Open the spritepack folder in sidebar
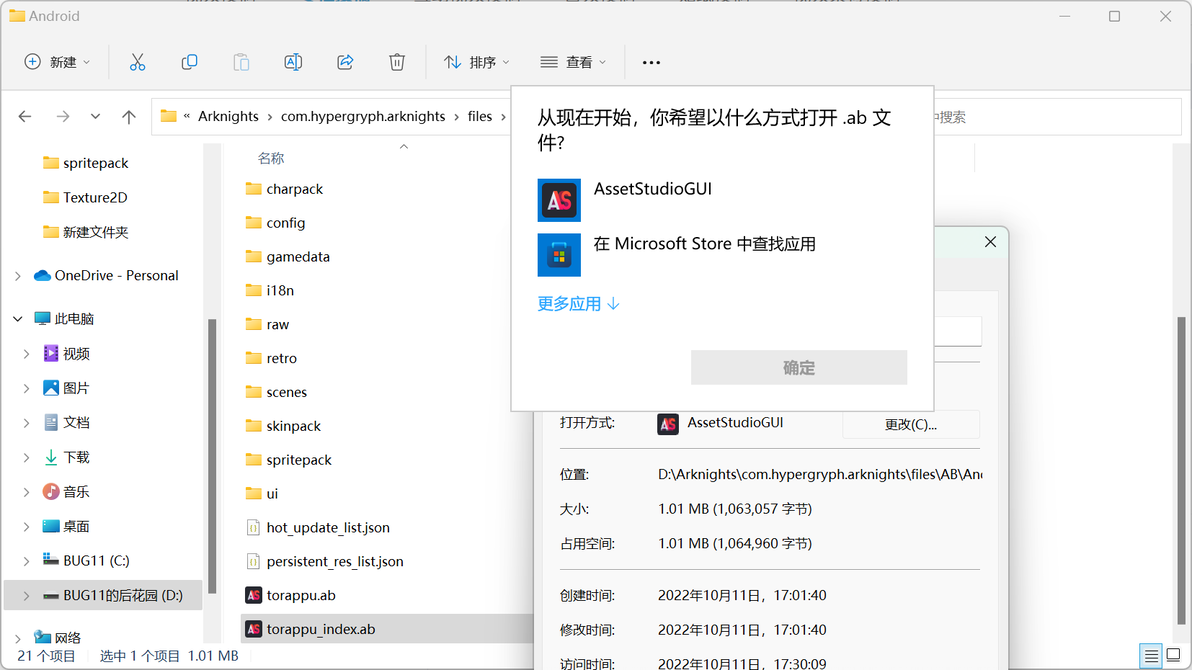Viewport: 1192px width, 670px height. tap(96, 163)
